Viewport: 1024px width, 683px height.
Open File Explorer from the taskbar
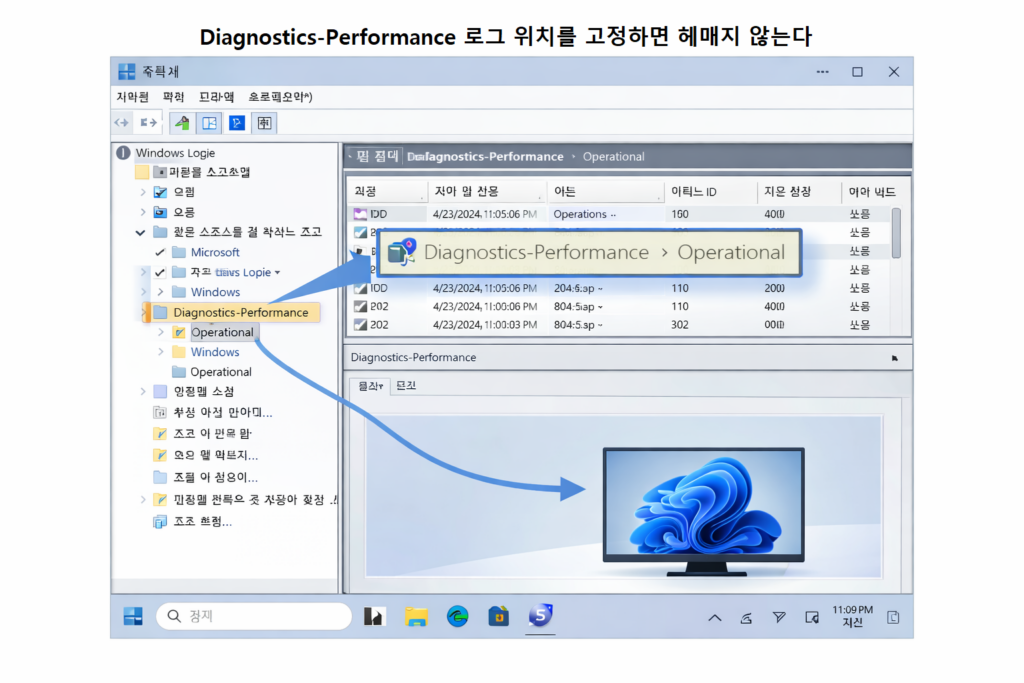[x=416, y=616]
